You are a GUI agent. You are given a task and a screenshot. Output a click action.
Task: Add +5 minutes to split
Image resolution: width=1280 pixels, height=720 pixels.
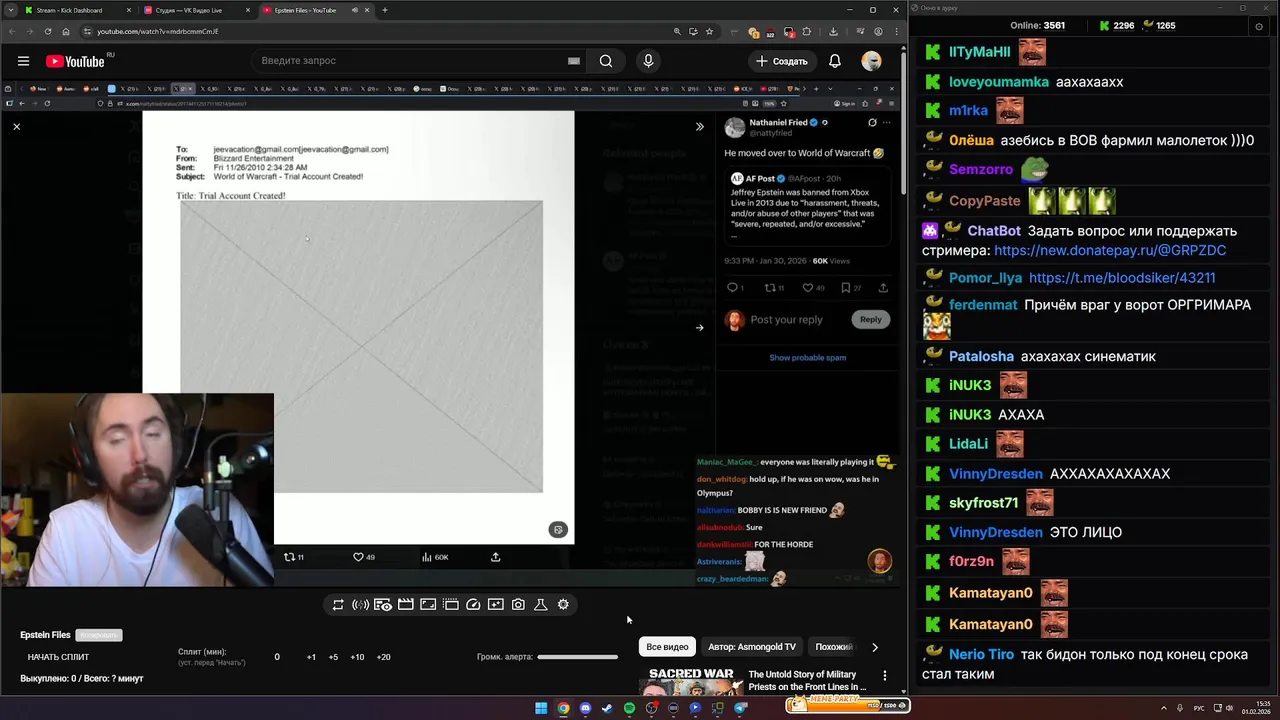click(333, 657)
